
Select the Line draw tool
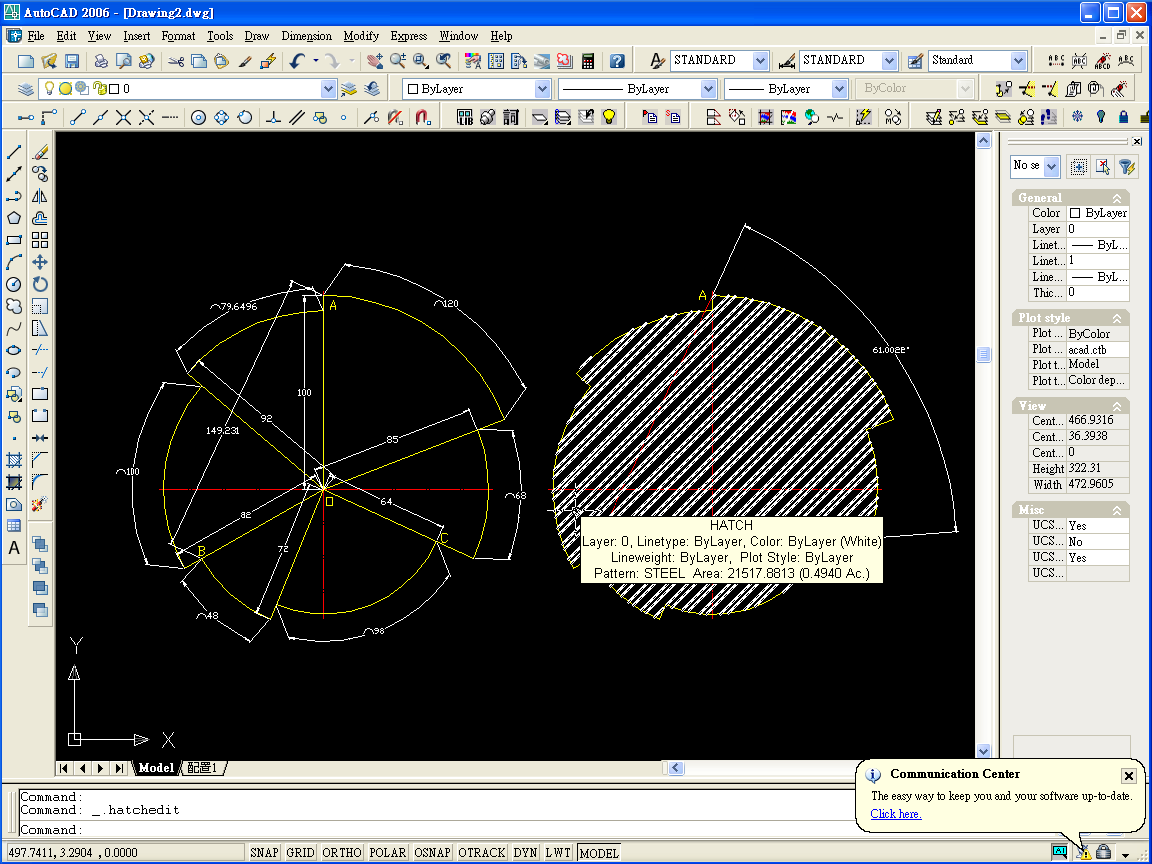pyautogui.click(x=14, y=152)
